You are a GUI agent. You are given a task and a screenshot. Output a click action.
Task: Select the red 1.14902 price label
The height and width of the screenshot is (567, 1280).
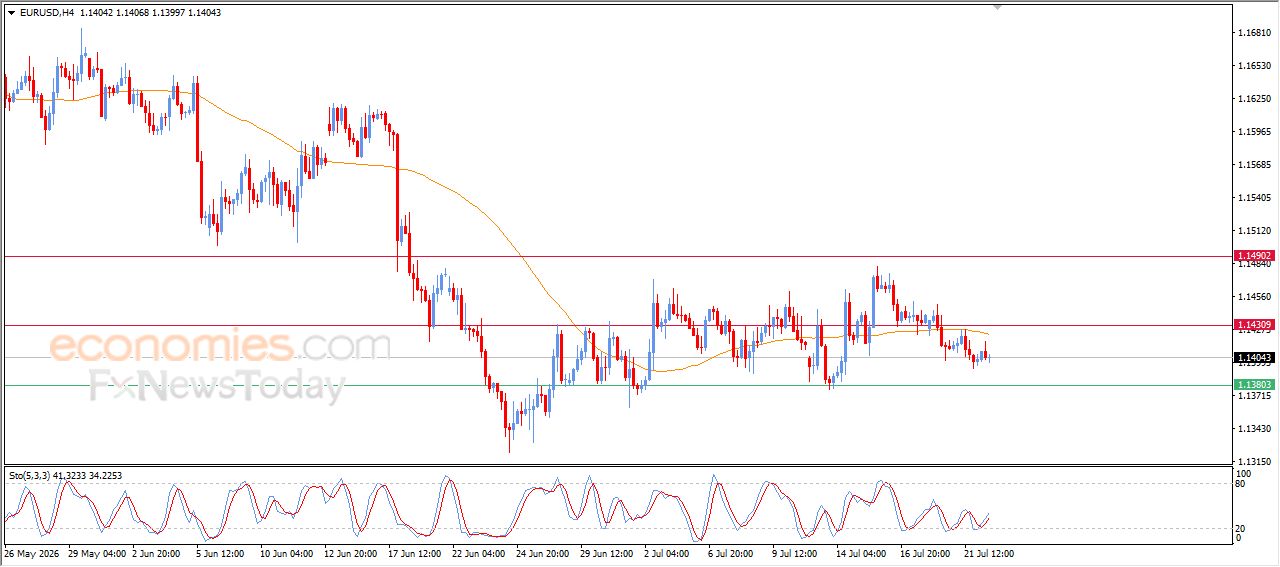click(x=1254, y=256)
